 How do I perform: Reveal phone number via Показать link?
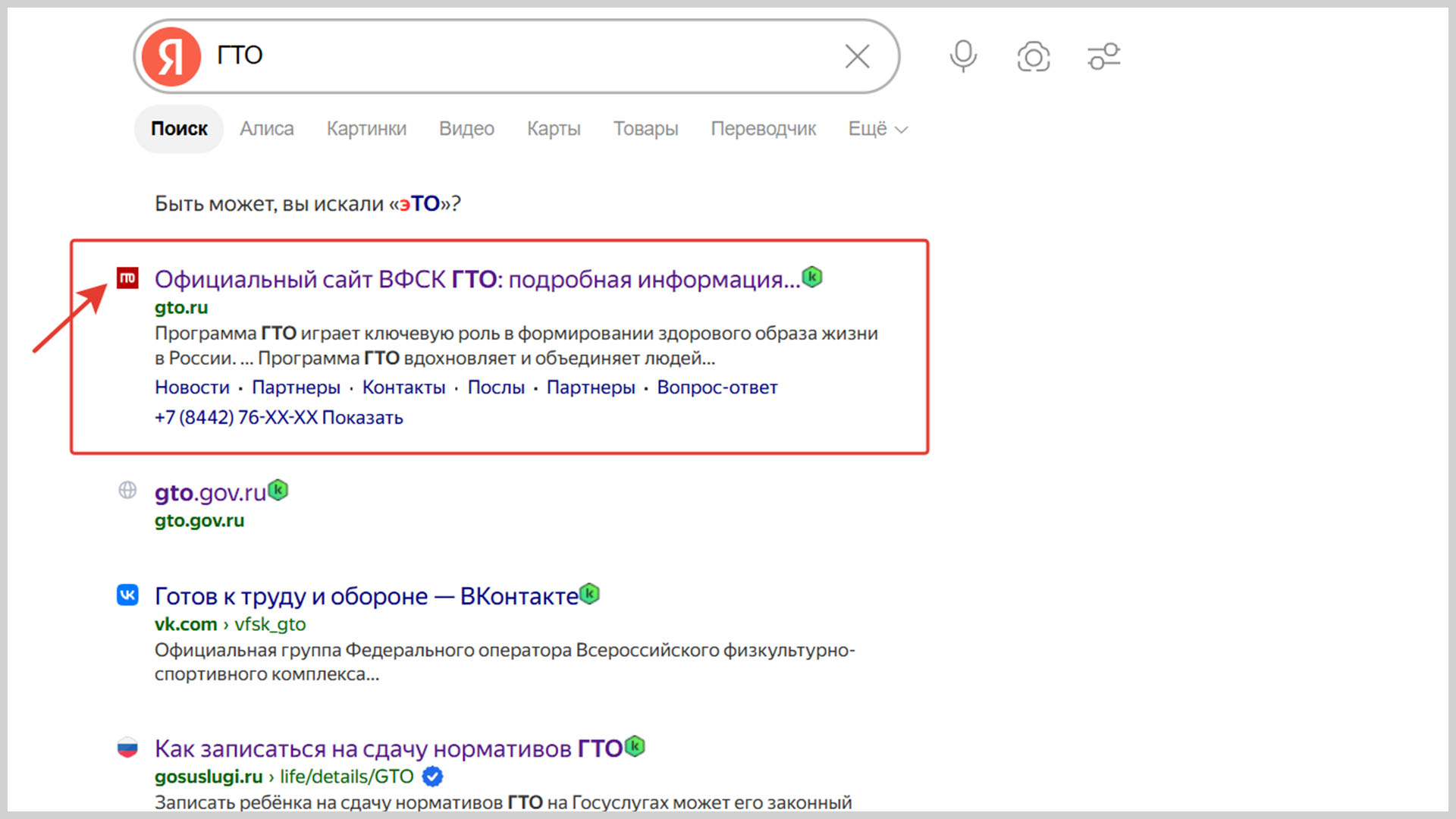pos(362,418)
